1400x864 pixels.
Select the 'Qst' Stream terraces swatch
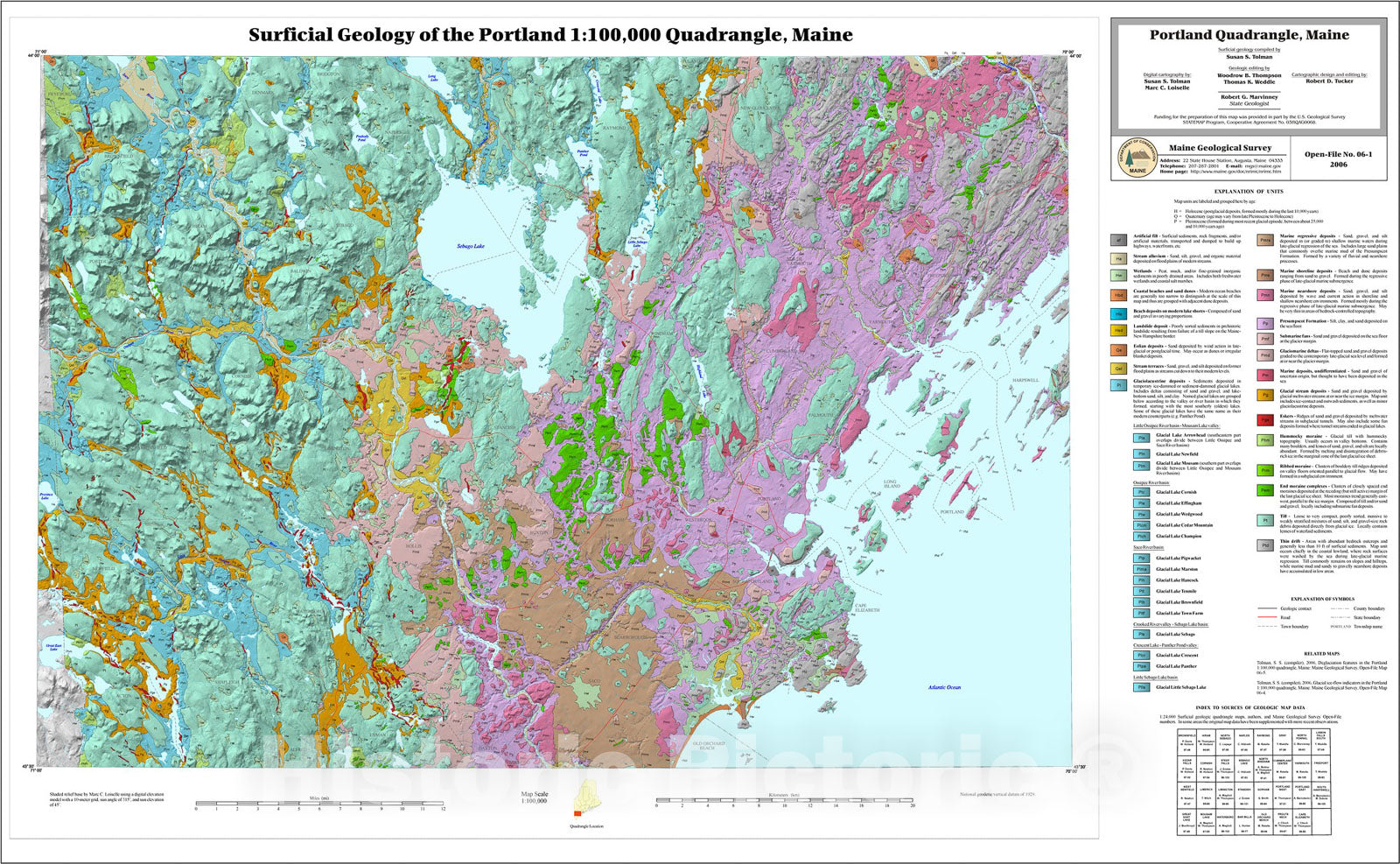click(1118, 369)
